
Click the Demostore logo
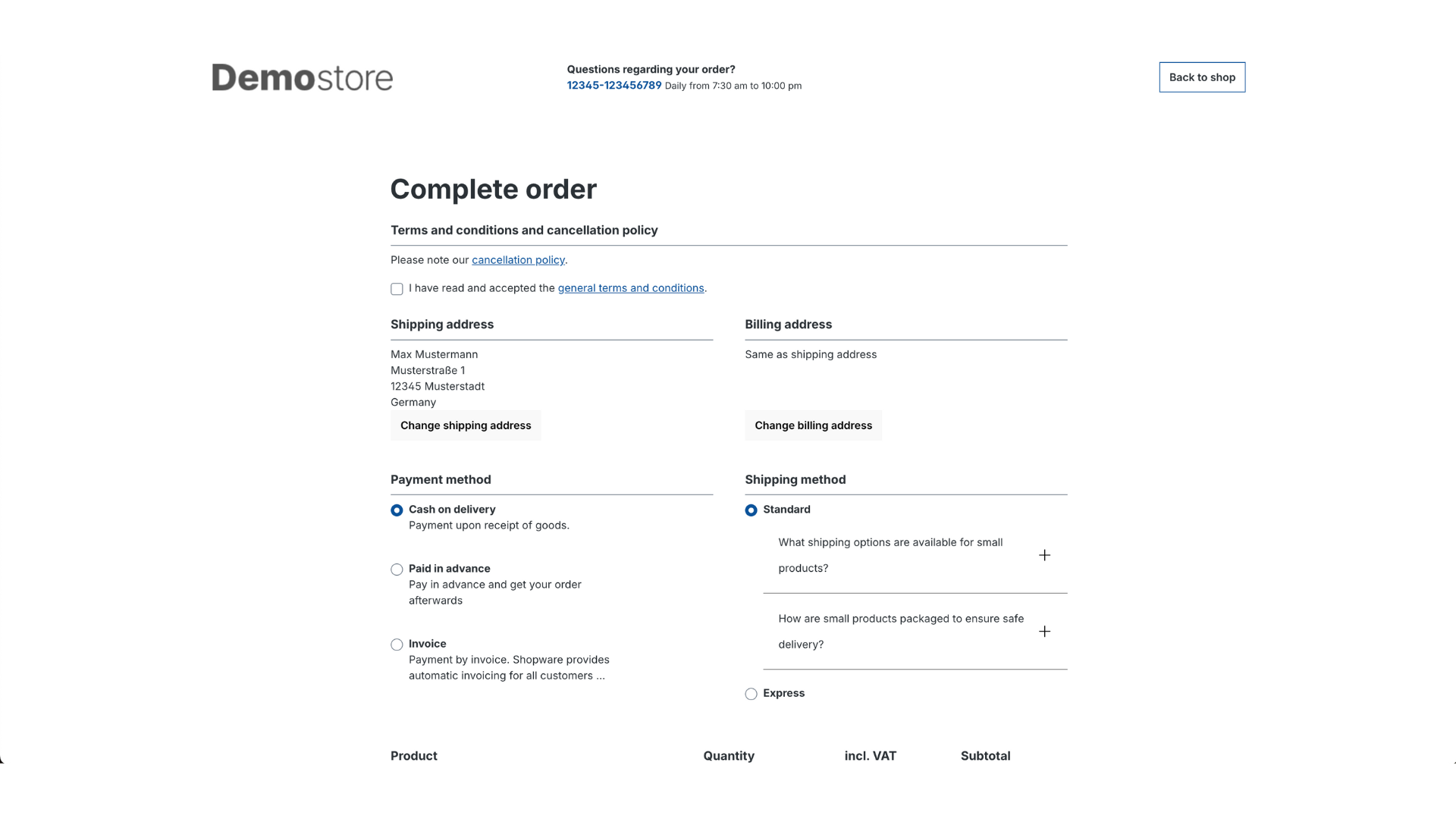[x=302, y=77]
